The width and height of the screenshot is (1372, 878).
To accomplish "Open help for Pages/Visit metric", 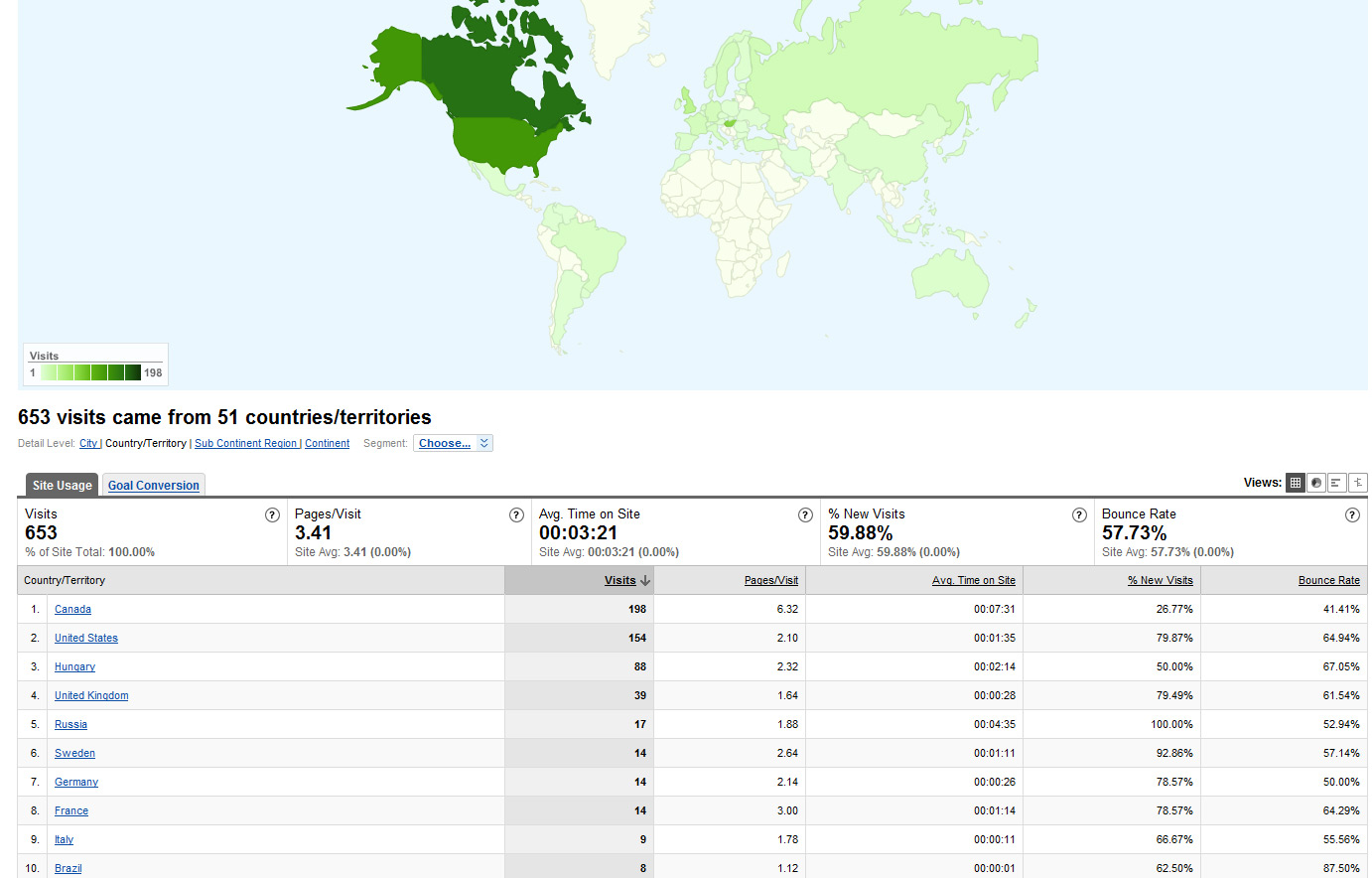I will pyautogui.click(x=516, y=514).
